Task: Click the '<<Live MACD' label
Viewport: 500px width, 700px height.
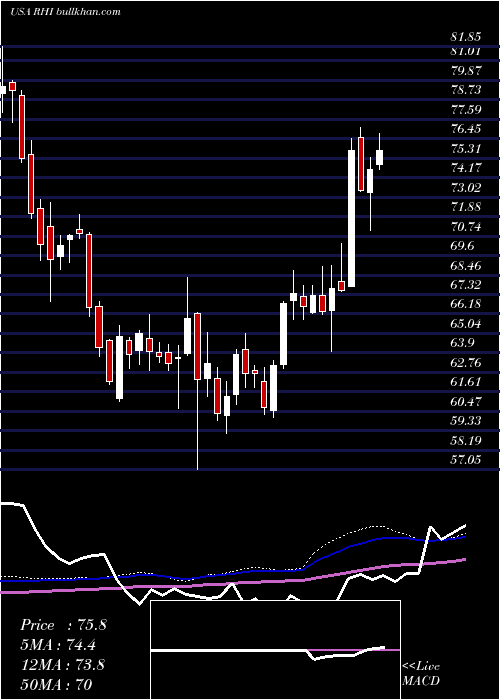Action: [421, 674]
